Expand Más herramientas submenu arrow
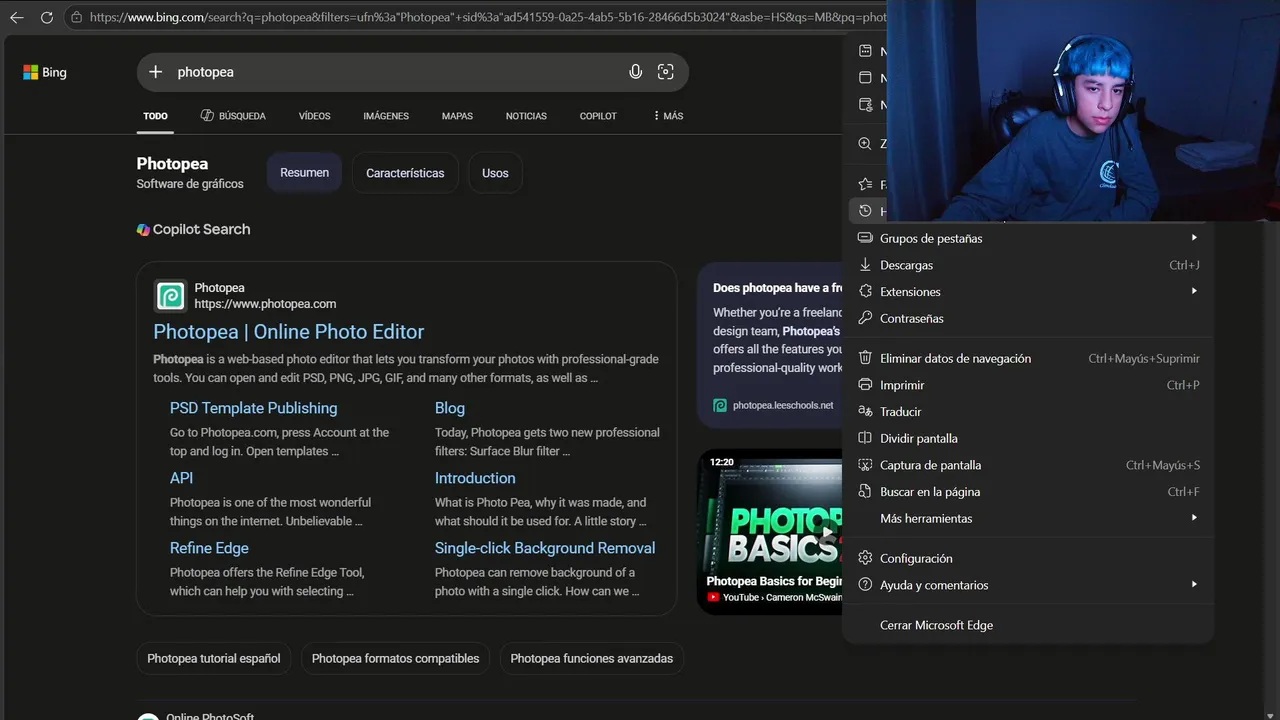 click(1194, 518)
